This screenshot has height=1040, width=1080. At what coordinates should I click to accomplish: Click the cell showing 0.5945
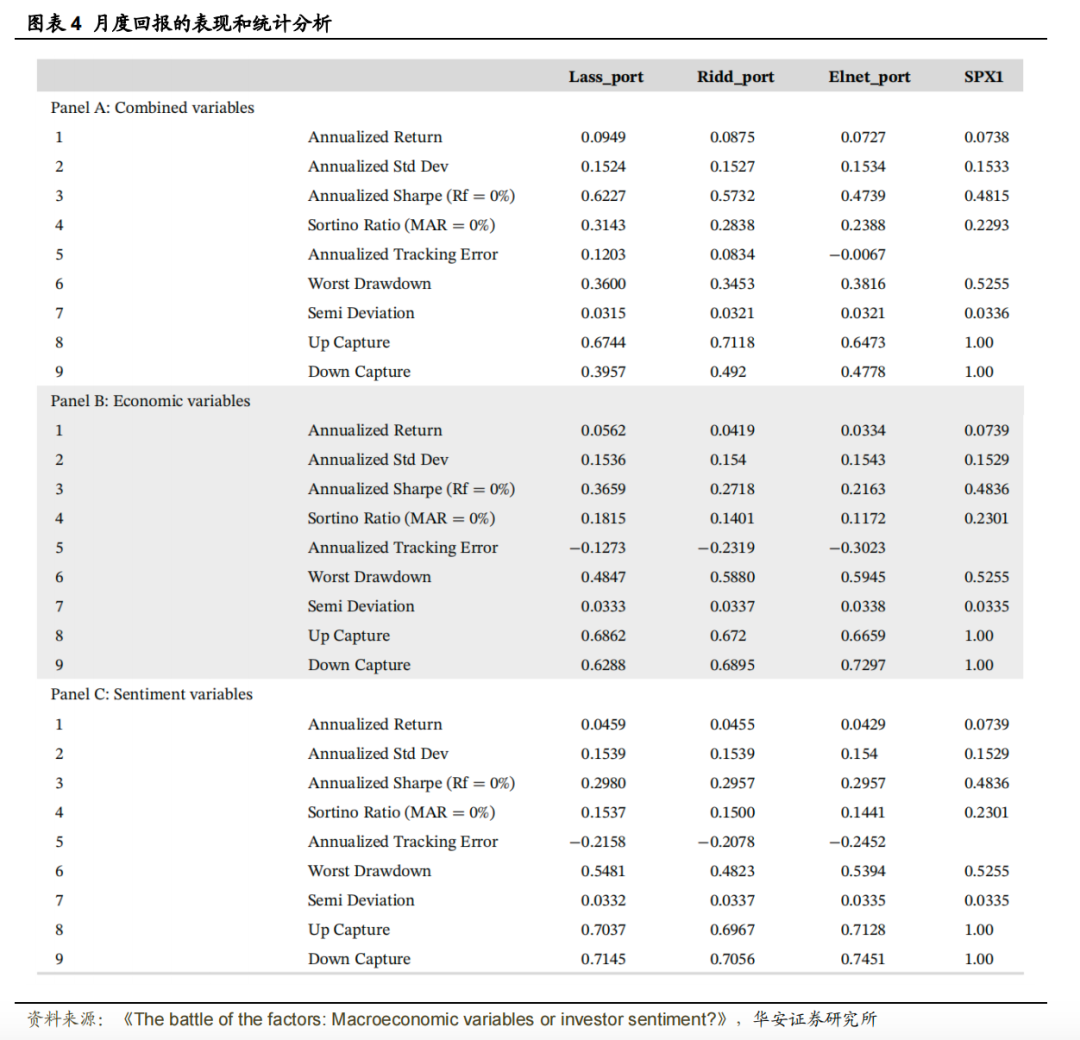tap(863, 577)
